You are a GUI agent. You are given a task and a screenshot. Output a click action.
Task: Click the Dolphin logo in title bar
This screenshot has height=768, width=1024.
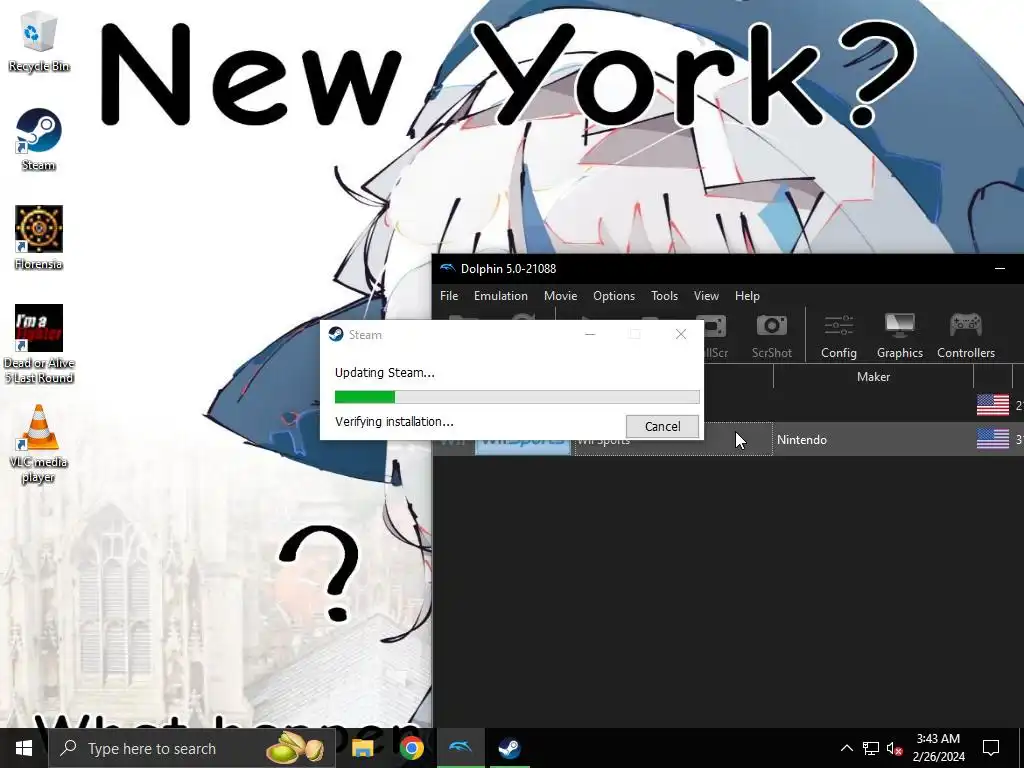(x=447, y=268)
